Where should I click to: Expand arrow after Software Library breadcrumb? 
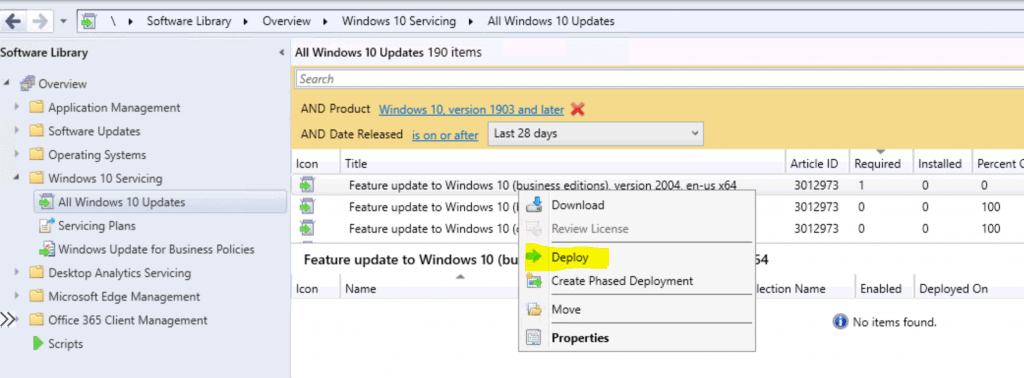[246, 22]
